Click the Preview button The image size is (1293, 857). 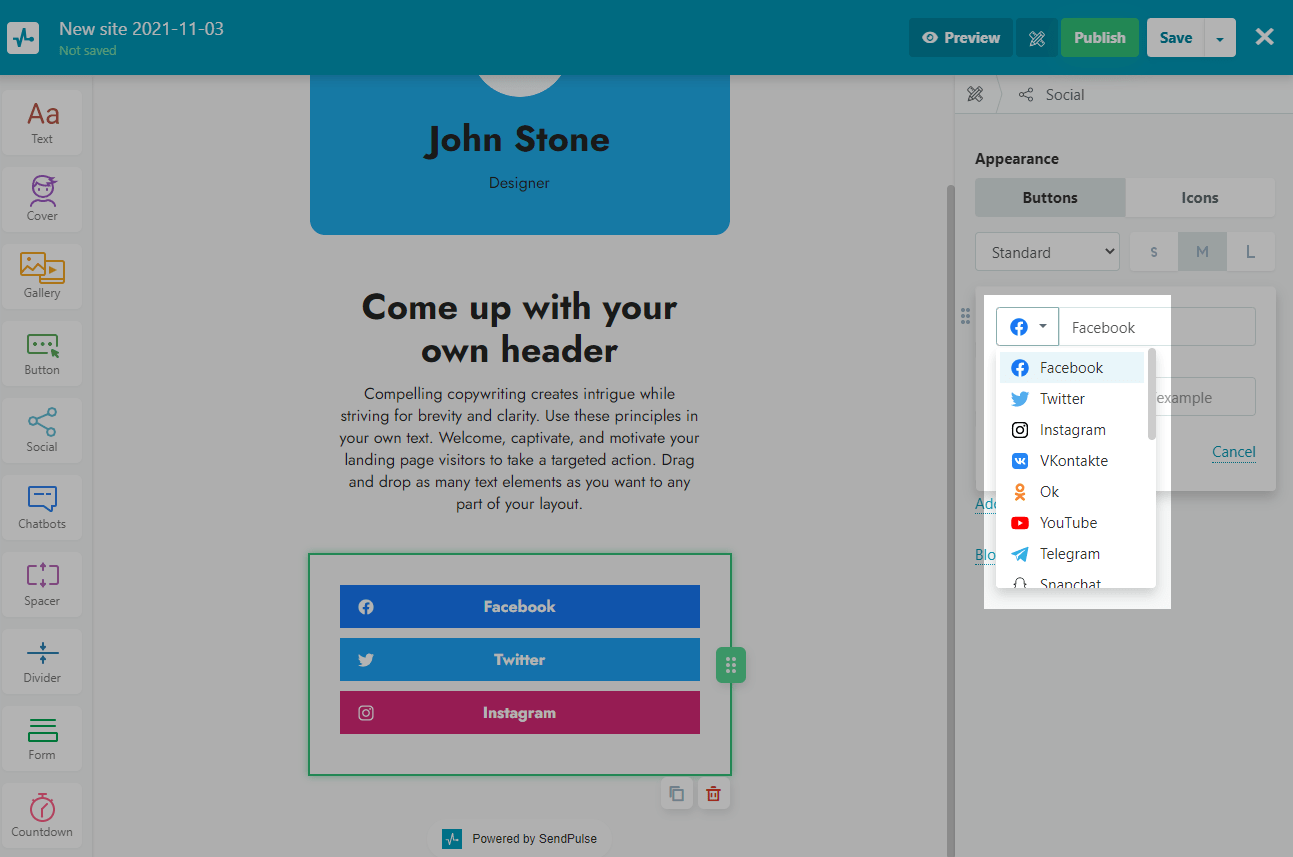(x=961, y=38)
